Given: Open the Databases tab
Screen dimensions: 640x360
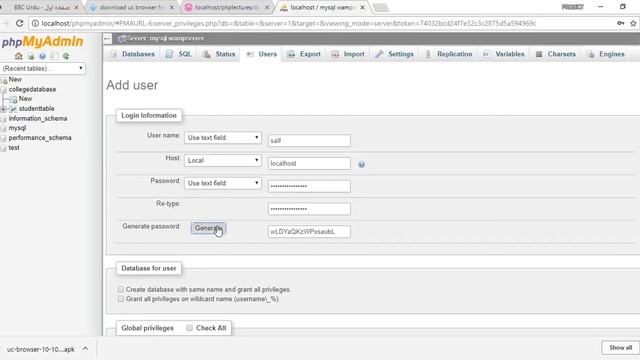Looking at the screenshot, I should pos(132,54).
